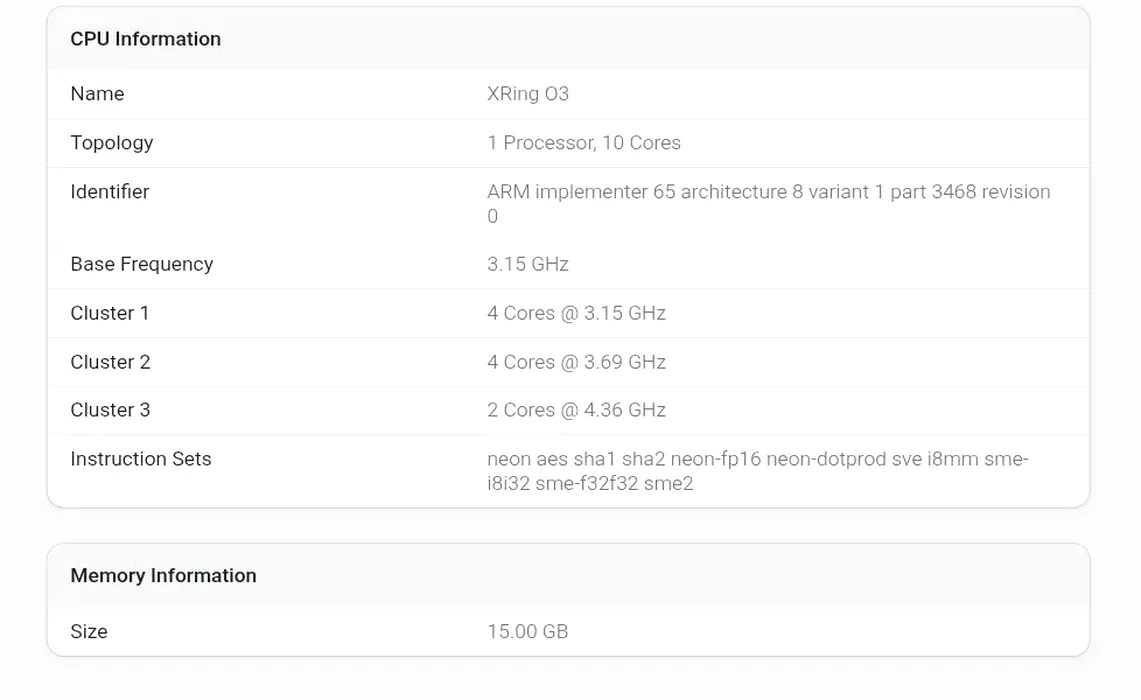Click the Name row label
This screenshot has height=700, width=1141.
point(98,94)
